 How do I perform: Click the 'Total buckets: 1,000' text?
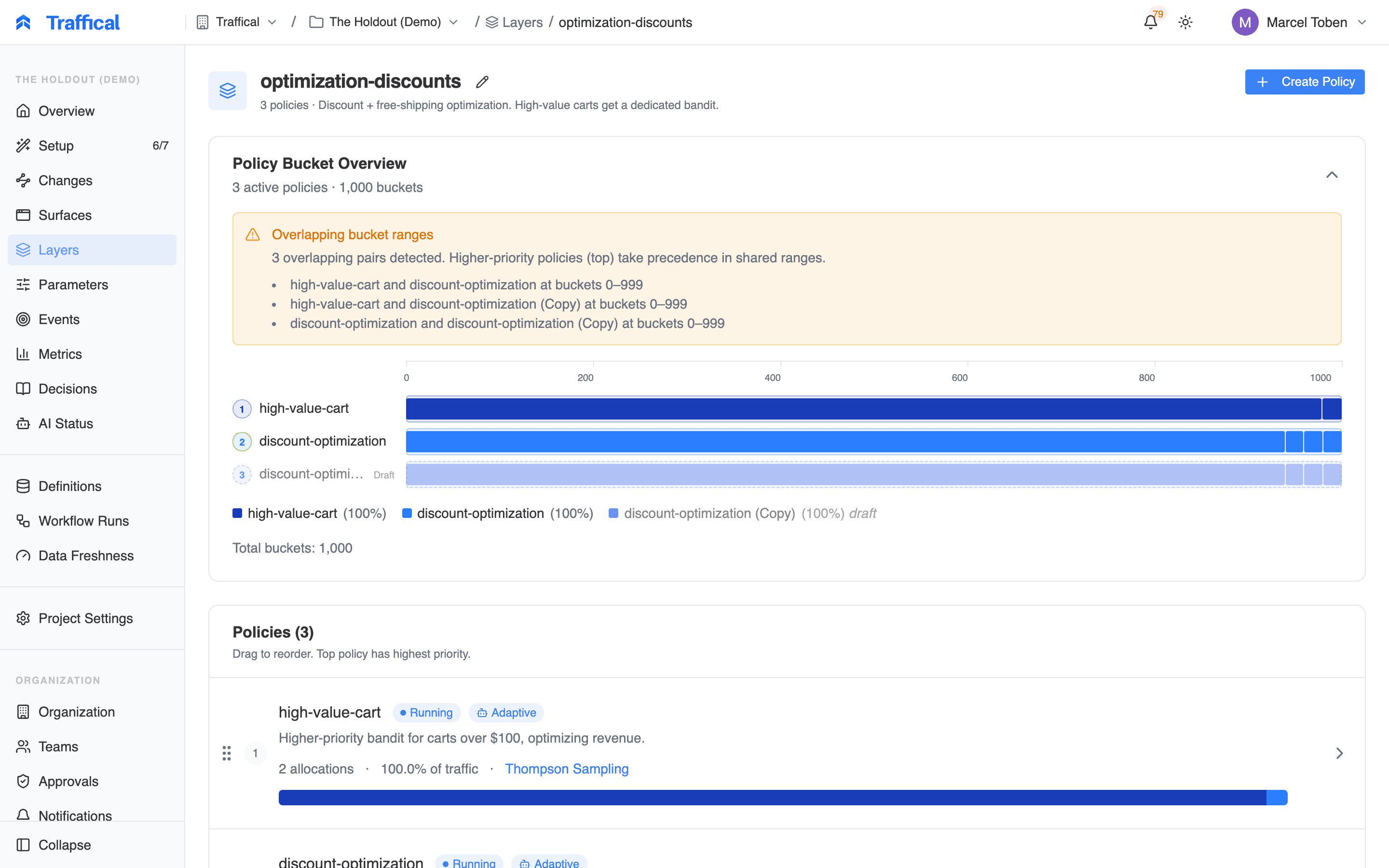point(292,548)
